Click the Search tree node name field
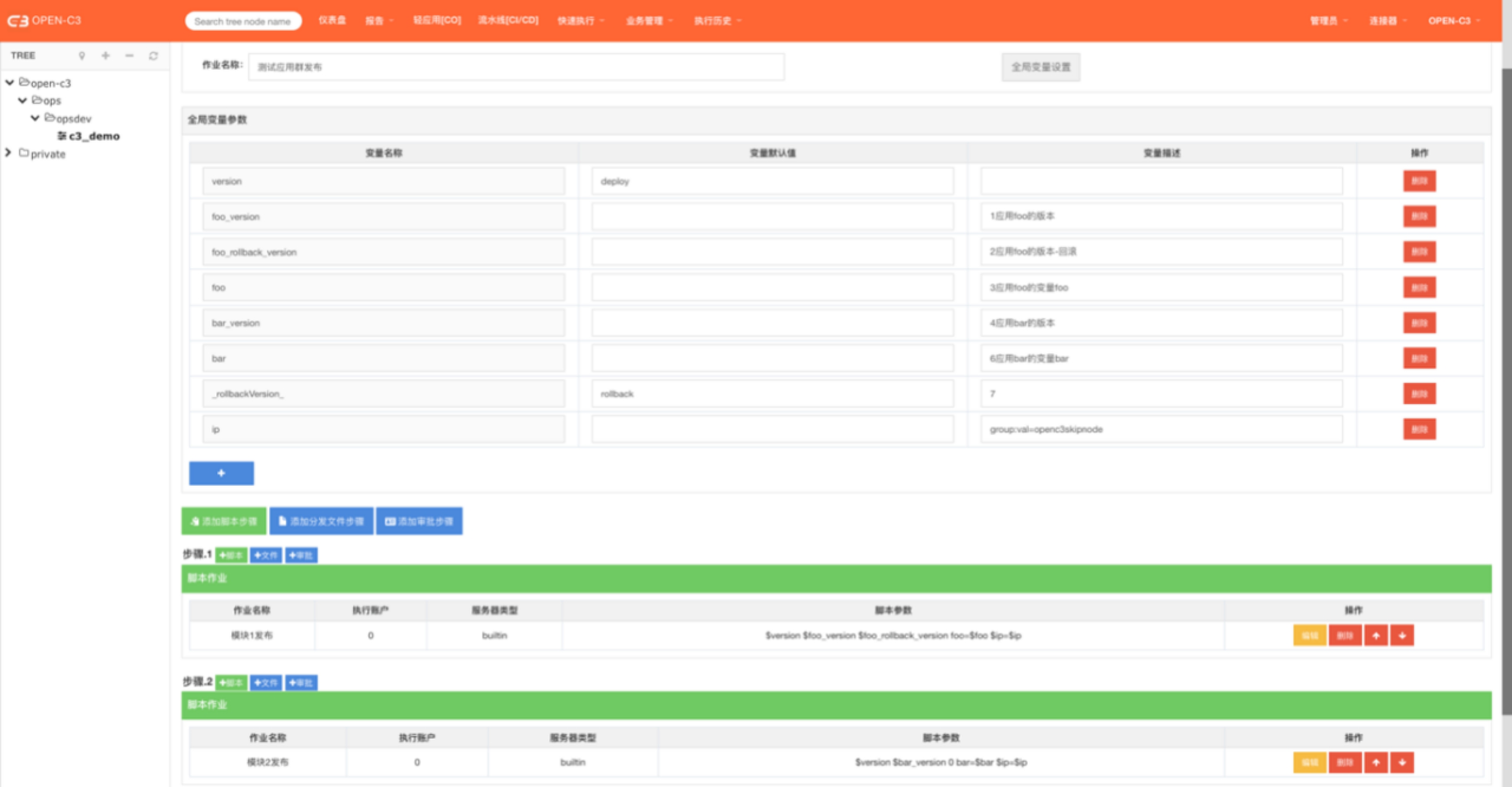This screenshot has width=1512, height=787. 243,21
